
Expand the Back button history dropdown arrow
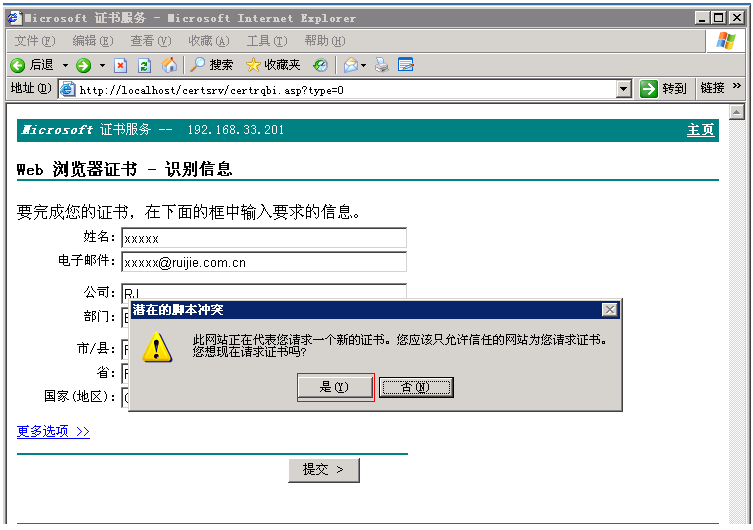click(x=66, y=65)
